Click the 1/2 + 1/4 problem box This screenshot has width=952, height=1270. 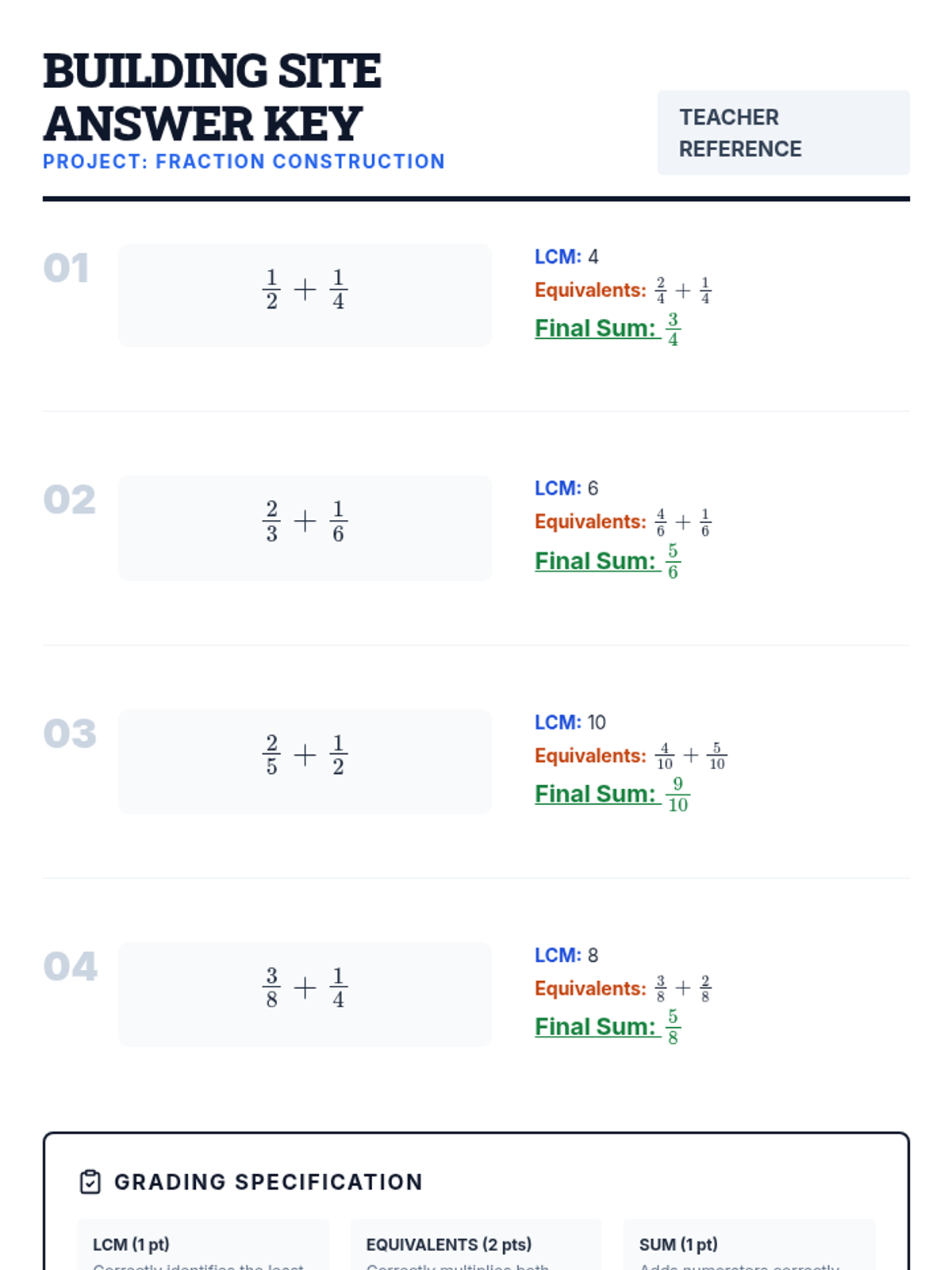click(x=305, y=295)
